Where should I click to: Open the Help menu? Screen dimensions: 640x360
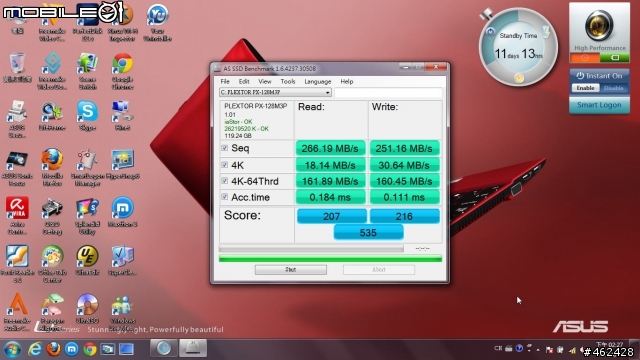click(x=347, y=82)
